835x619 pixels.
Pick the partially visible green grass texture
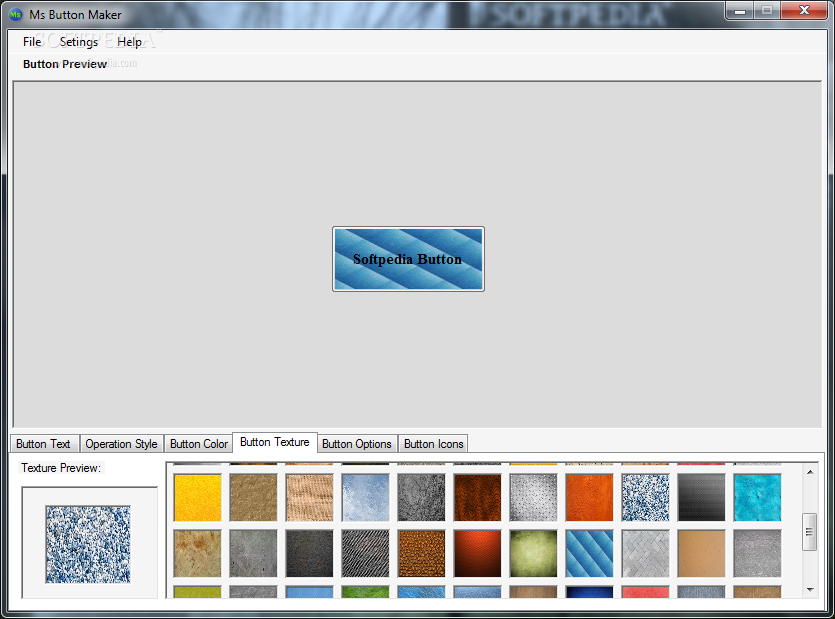(365, 592)
